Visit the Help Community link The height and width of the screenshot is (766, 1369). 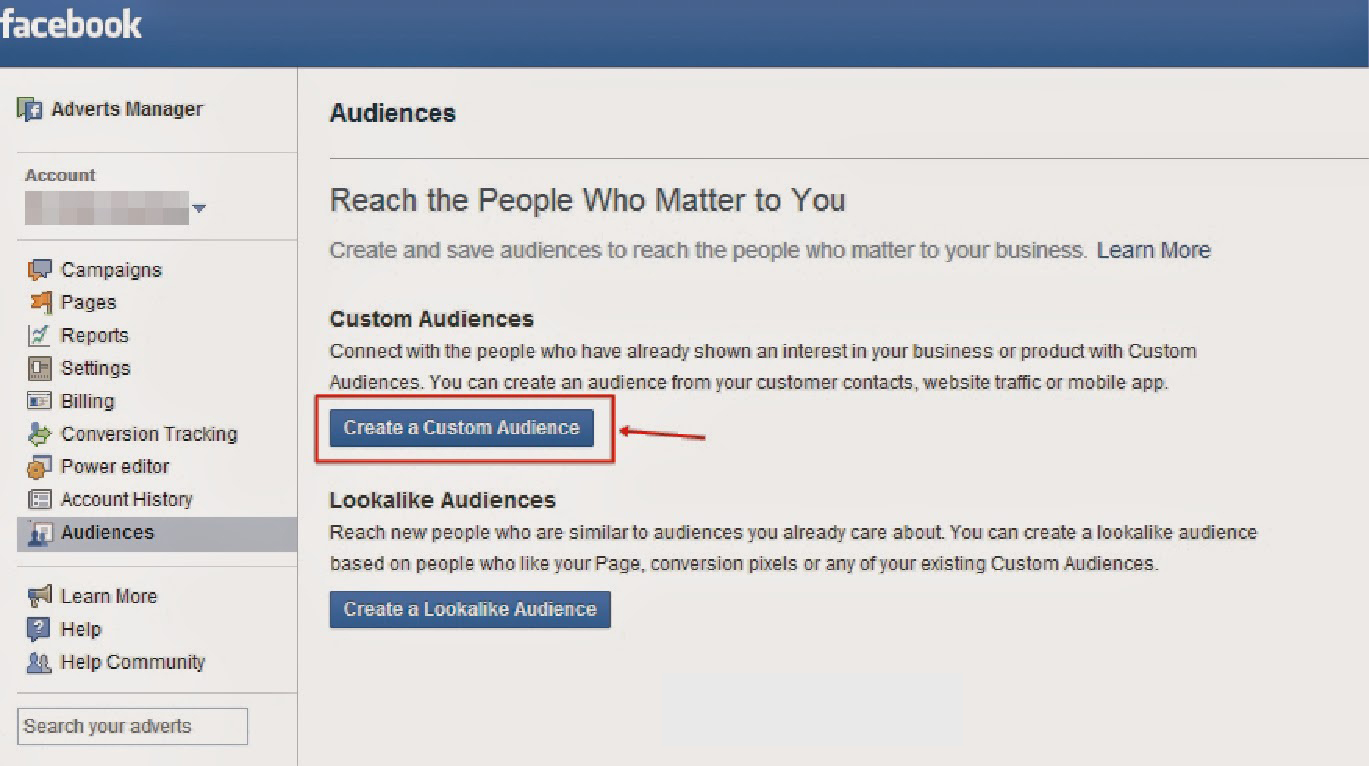click(133, 662)
